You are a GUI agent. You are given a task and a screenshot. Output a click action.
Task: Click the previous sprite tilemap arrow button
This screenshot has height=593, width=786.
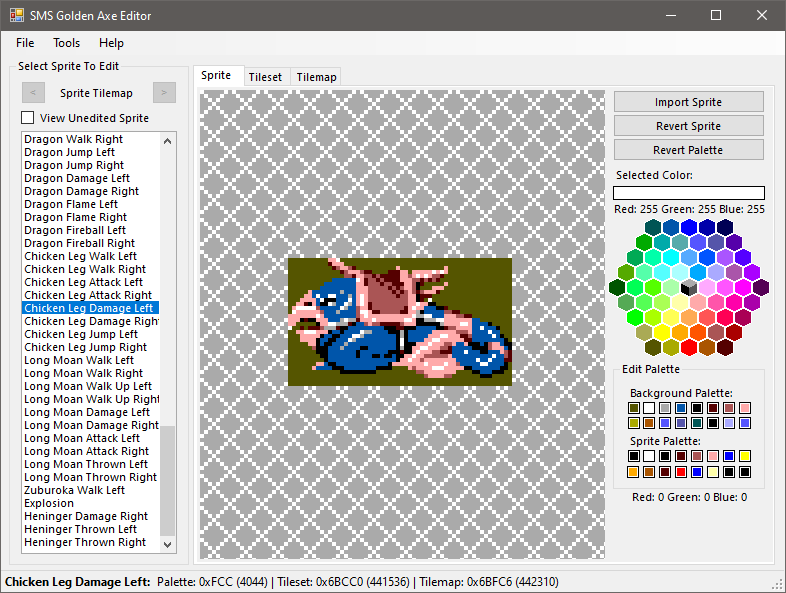coord(33,93)
